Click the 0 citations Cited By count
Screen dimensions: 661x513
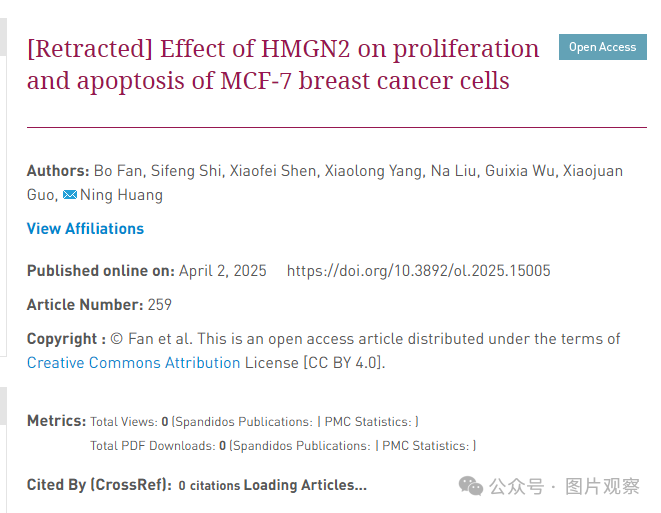tap(209, 486)
